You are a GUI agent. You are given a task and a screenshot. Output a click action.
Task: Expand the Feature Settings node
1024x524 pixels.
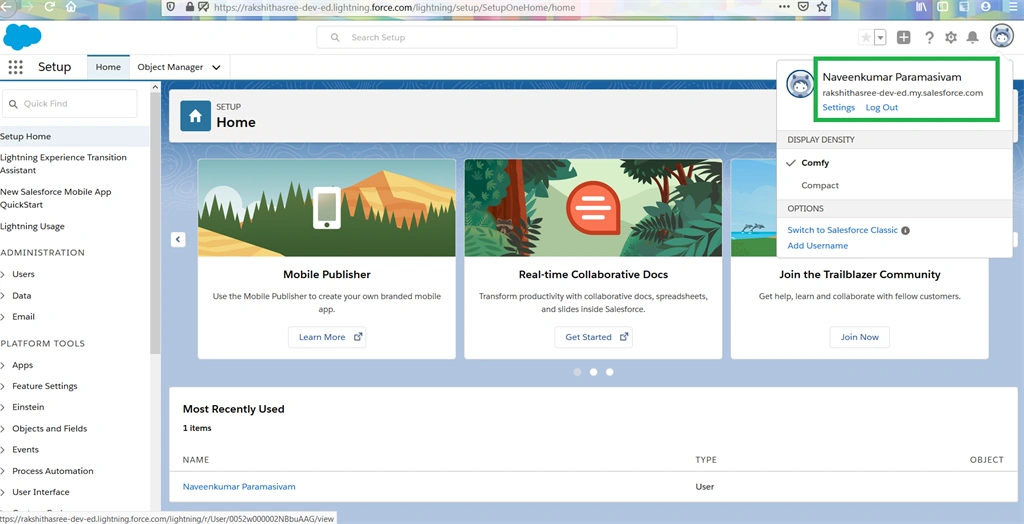[x=3, y=386]
